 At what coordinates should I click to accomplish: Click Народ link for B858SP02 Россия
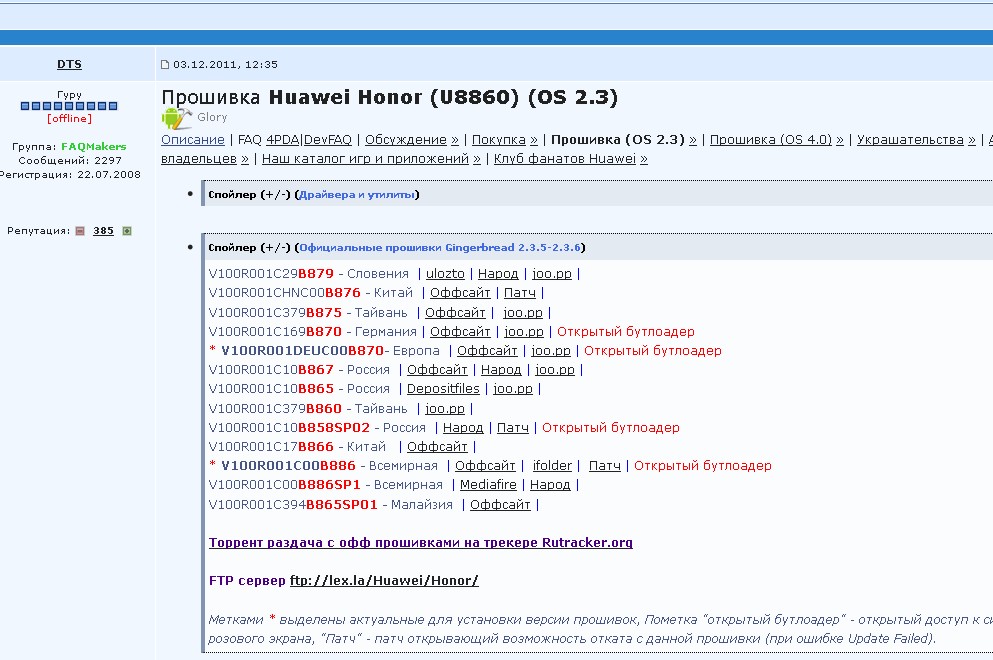[463, 428]
